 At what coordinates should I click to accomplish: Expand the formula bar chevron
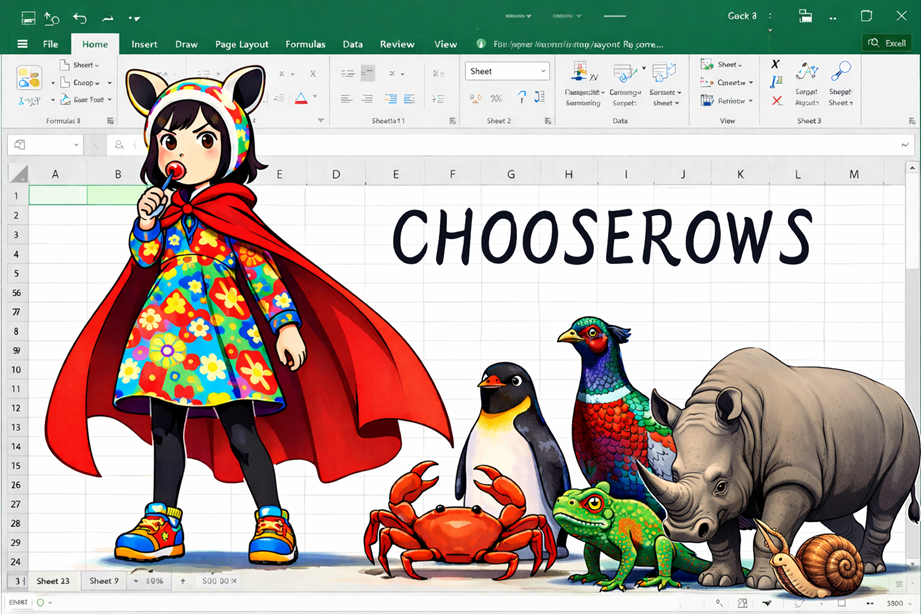click(x=905, y=146)
